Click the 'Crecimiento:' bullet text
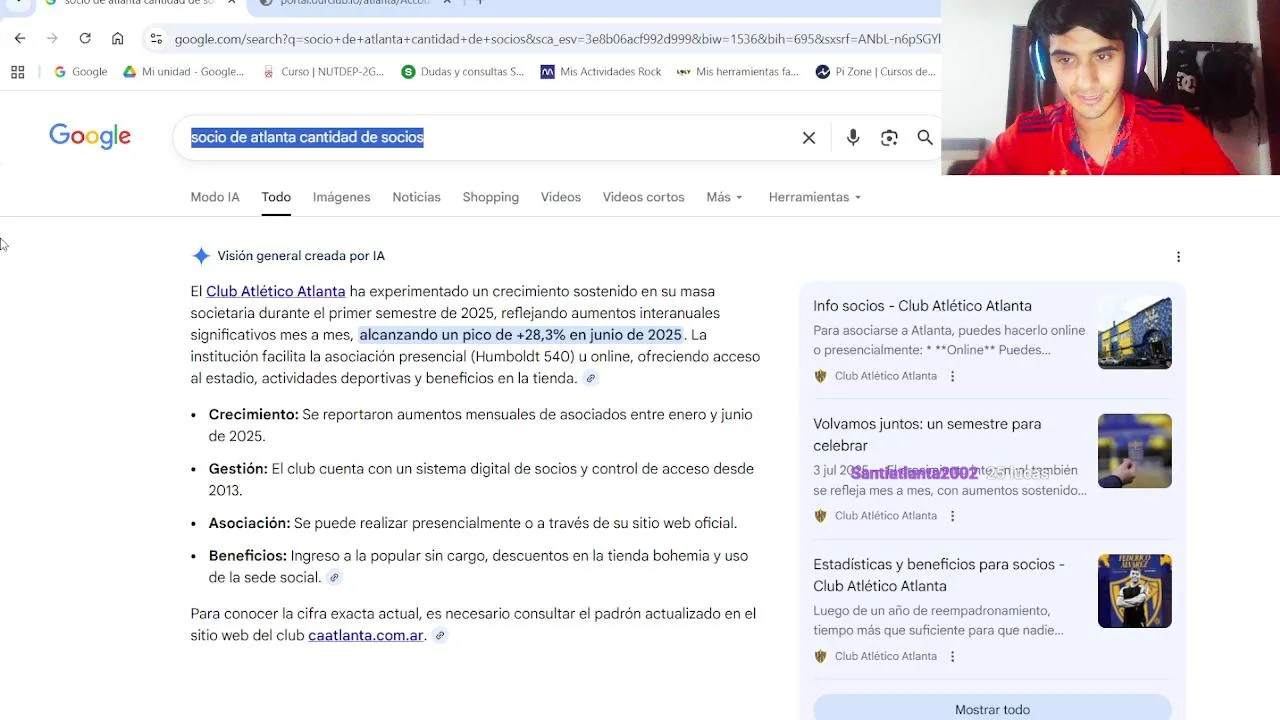The image size is (1280, 720). click(x=253, y=415)
